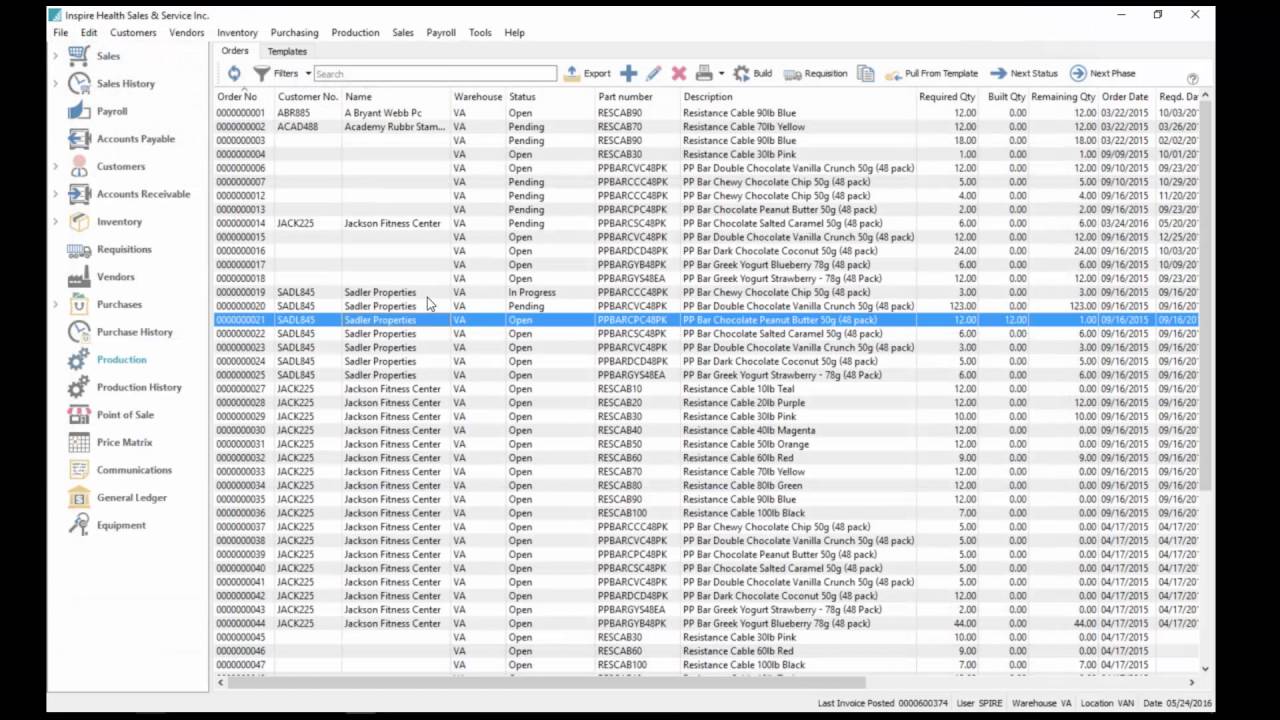Open the Purchasing menu
This screenshot has width=1280, height=720.
pyautogui.click(x=294, y=33)
